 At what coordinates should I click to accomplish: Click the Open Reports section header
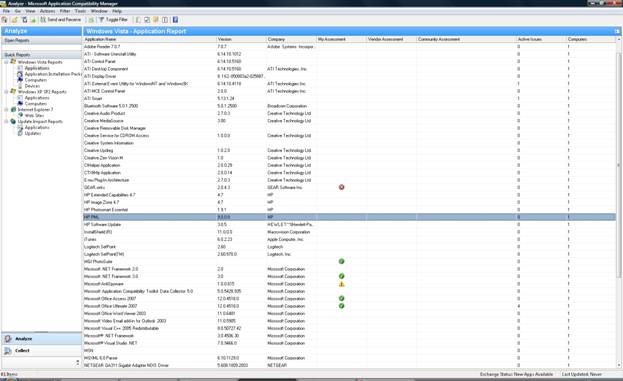tap(41, 40)
